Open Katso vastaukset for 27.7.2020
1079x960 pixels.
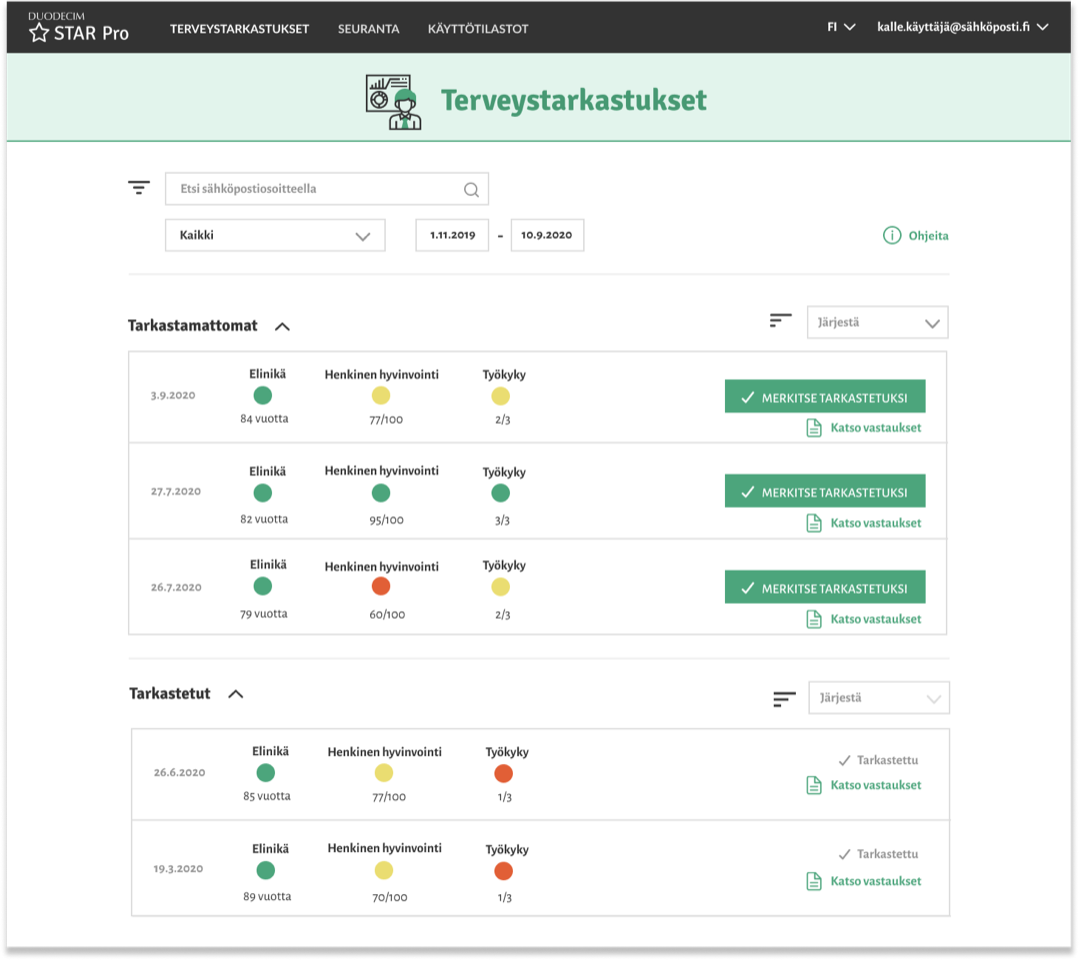coord(876,523)
